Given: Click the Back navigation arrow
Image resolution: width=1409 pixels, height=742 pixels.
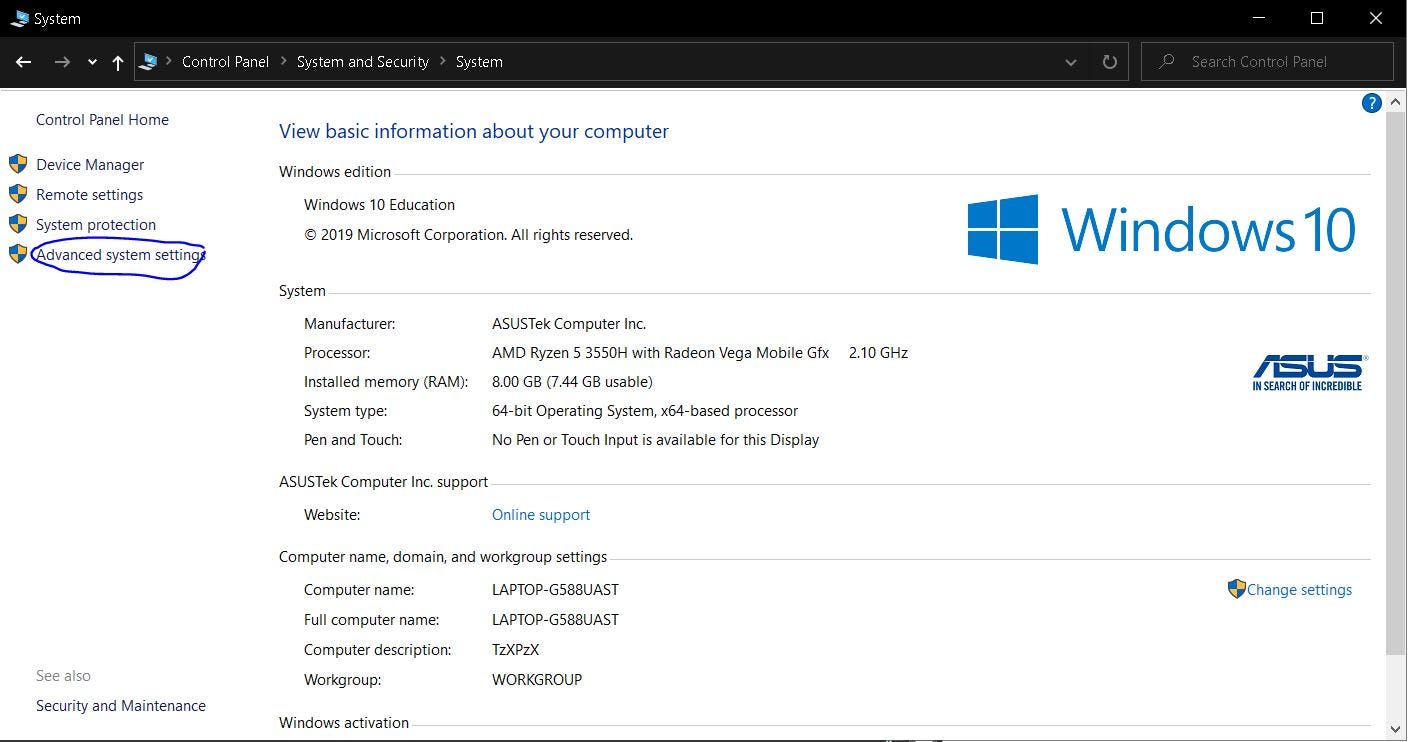Looking at the screenshot, I should point(23,62).
